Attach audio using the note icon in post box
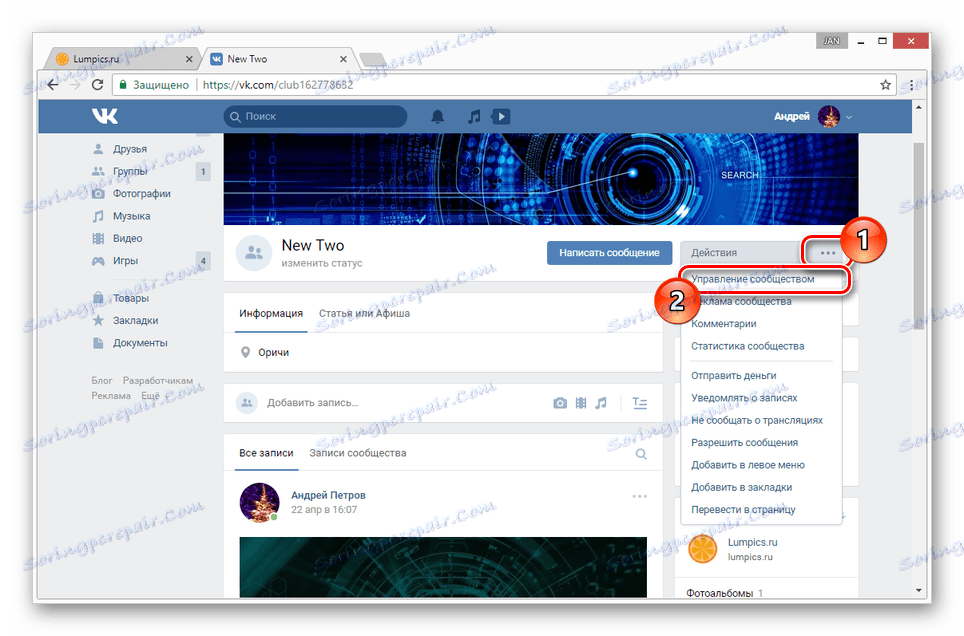Screen dimensions: 964x636 (601, 403)
